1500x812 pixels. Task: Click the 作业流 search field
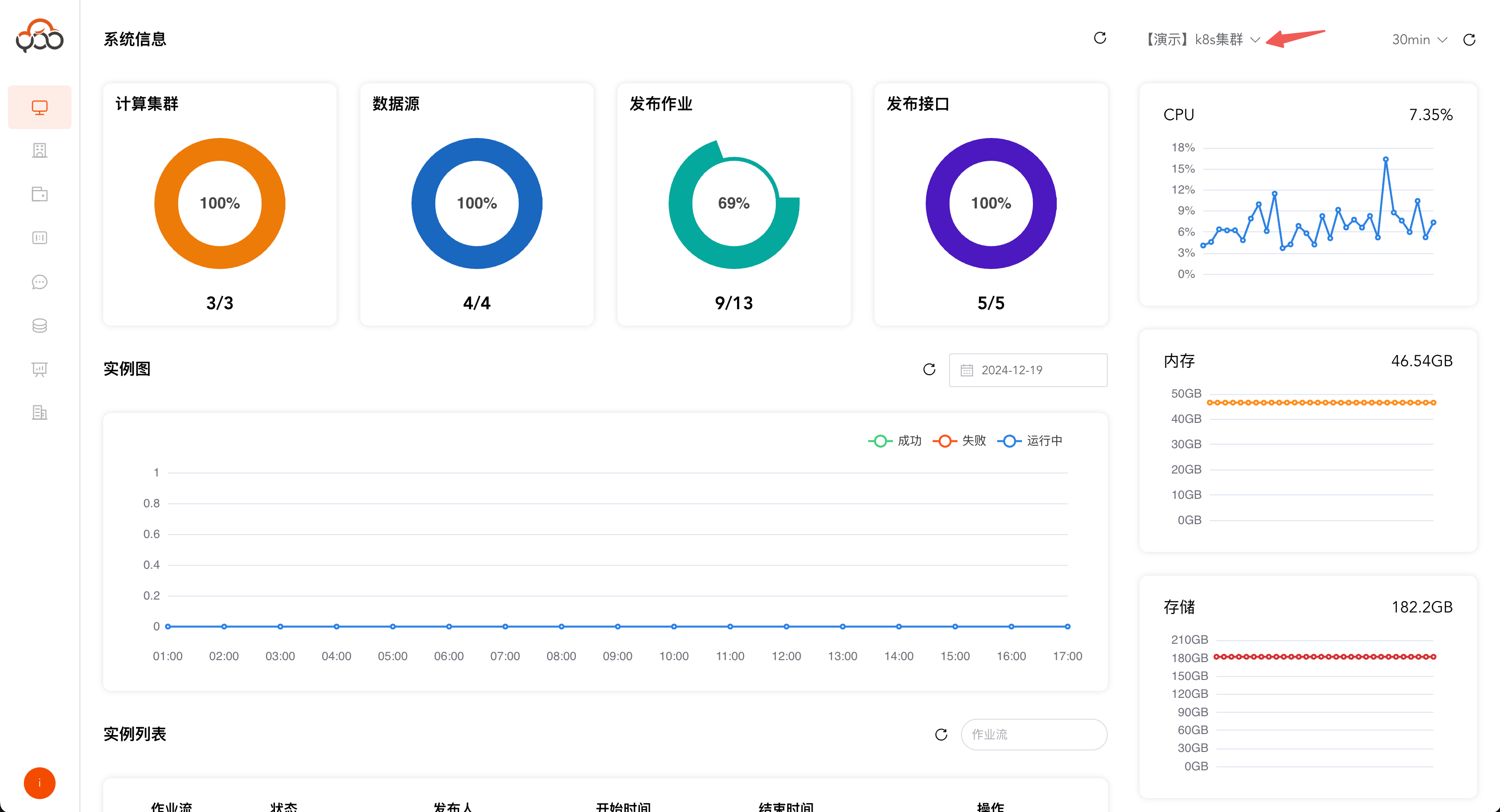pyautogui.click(x=1033, y=734)
